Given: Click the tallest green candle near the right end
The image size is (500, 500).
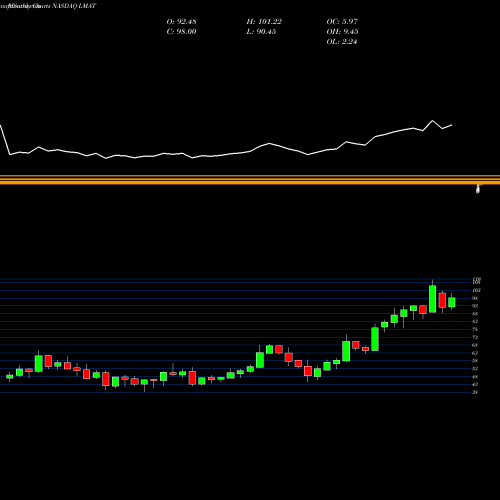Looking at the screenshot, I should click(x=432, y=299).
